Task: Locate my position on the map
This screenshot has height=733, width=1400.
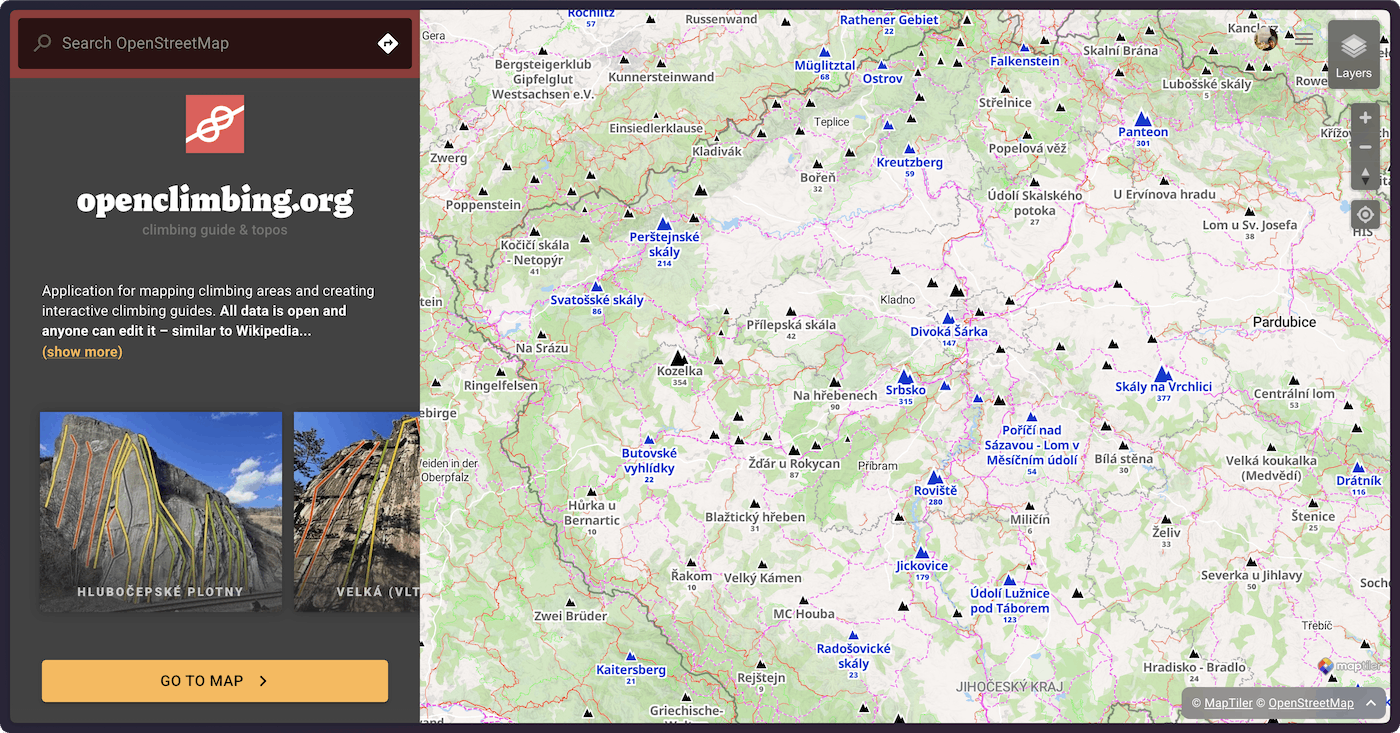Action: (1365, 214)
